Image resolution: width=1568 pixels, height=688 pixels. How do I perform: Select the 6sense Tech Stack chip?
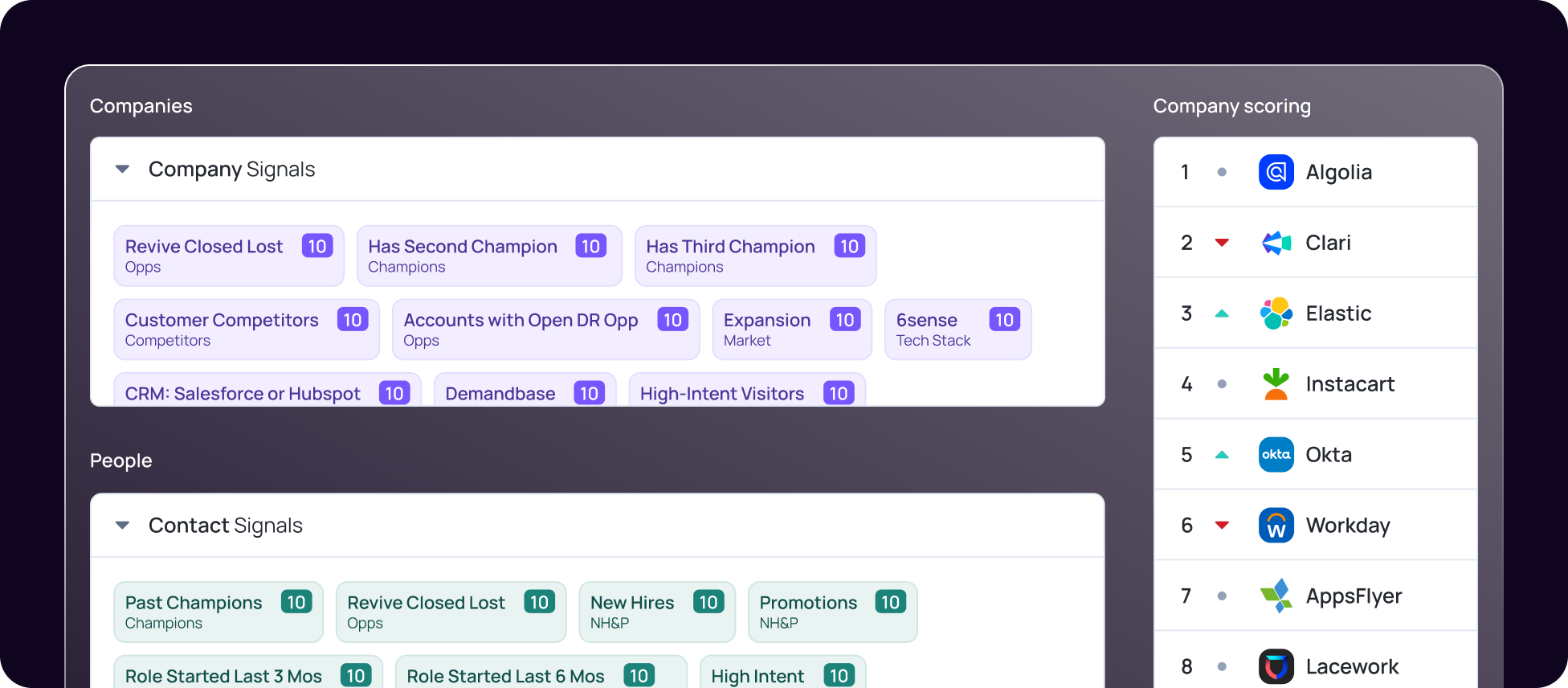(958, 330)
